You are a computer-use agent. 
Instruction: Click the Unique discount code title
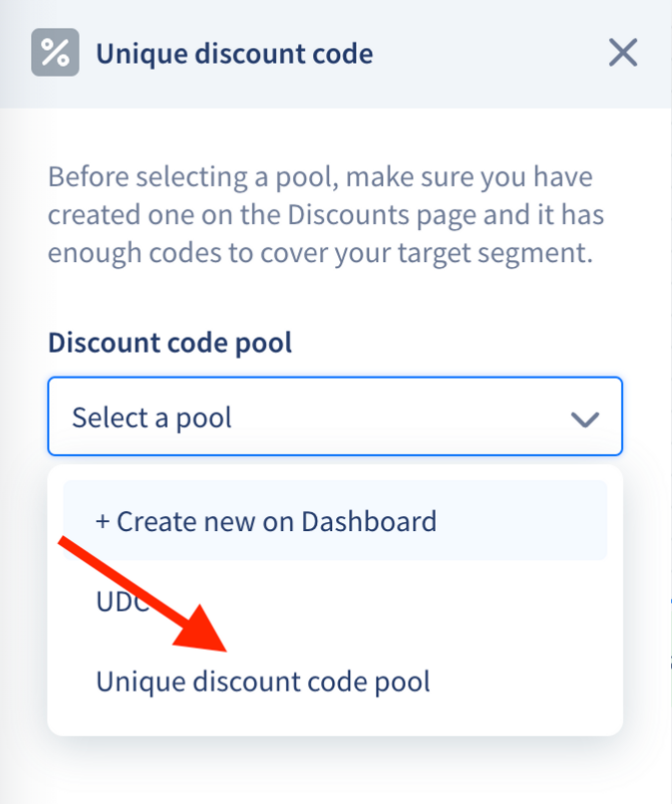(235, 54)
